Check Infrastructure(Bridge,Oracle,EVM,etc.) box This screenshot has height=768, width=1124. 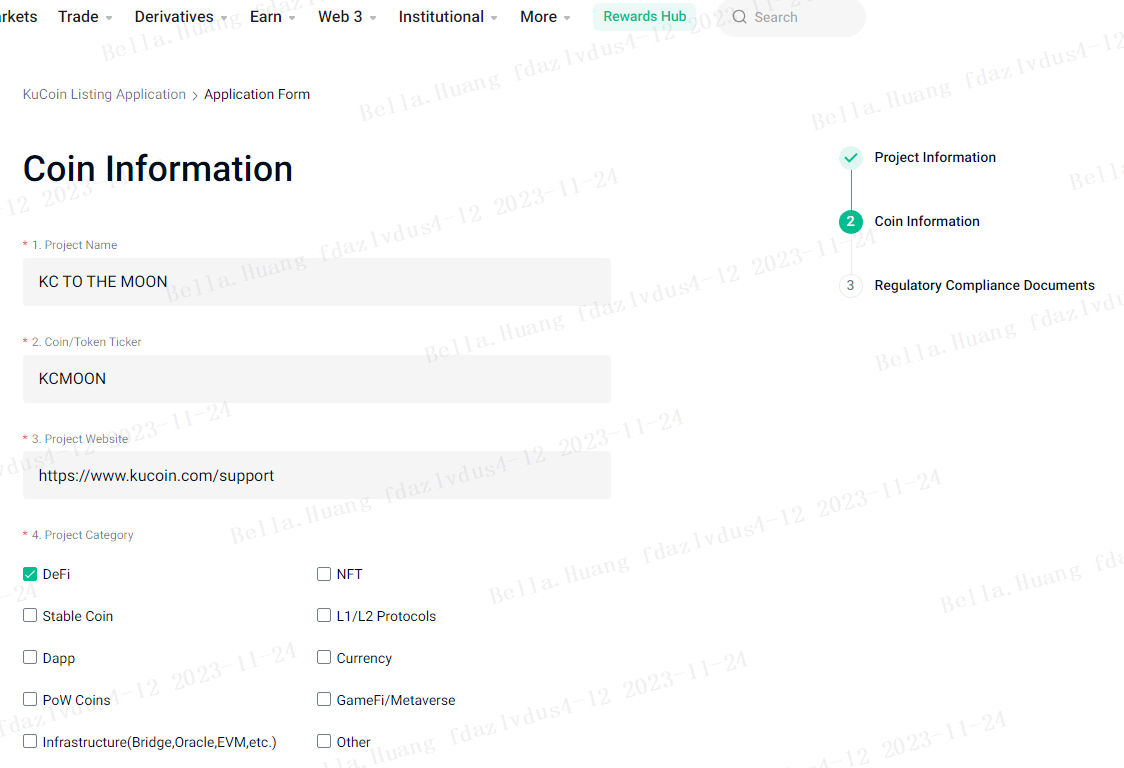pyautogui.click(x=30, y=741)
